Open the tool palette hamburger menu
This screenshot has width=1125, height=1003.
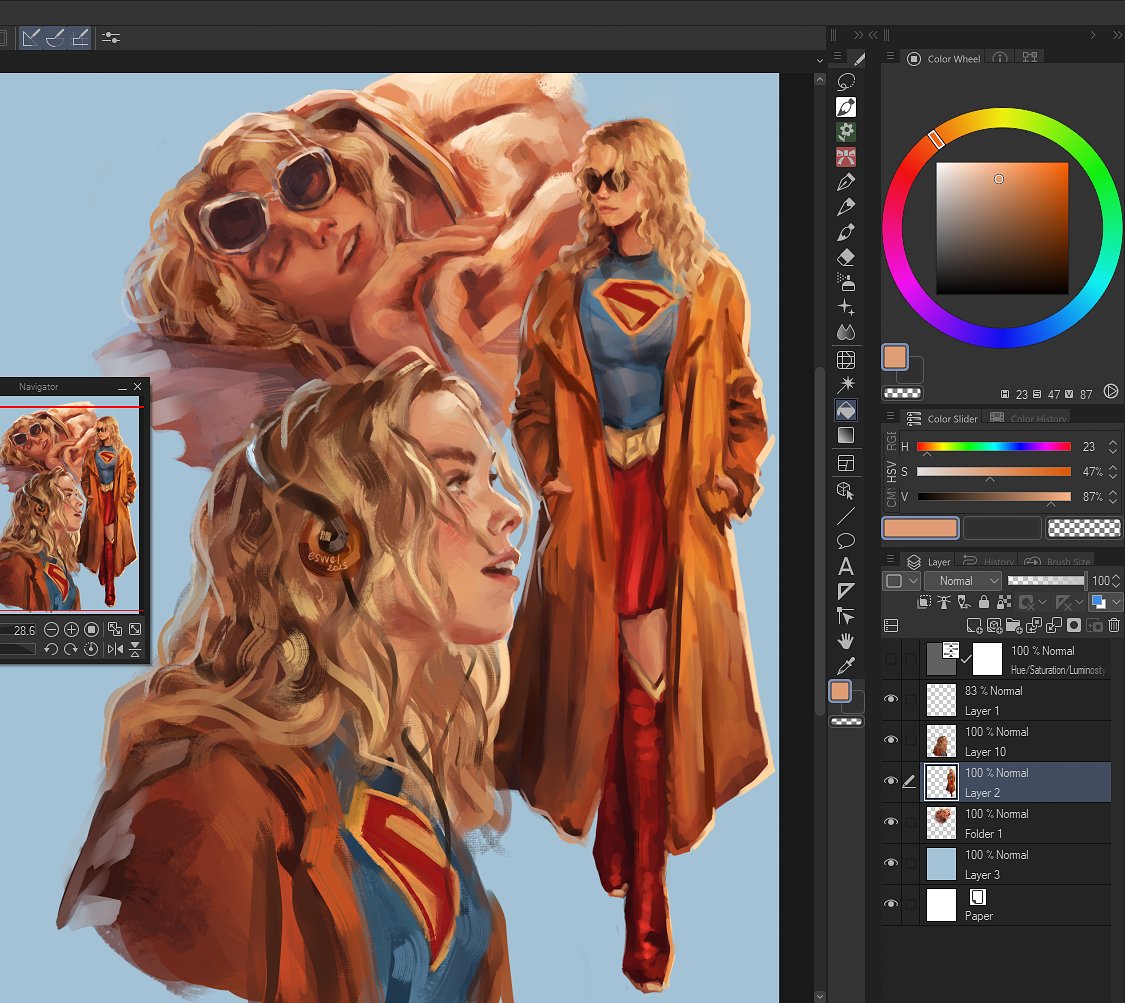[837, 57]
